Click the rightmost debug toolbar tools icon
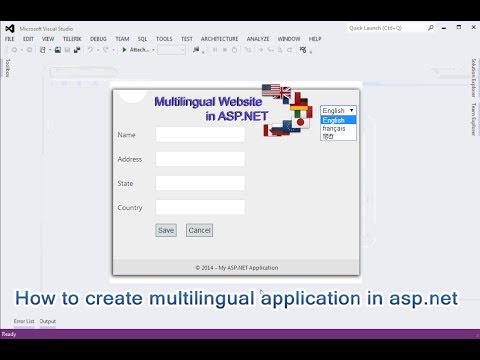This screenshot has width=480, height=360. 303,50
